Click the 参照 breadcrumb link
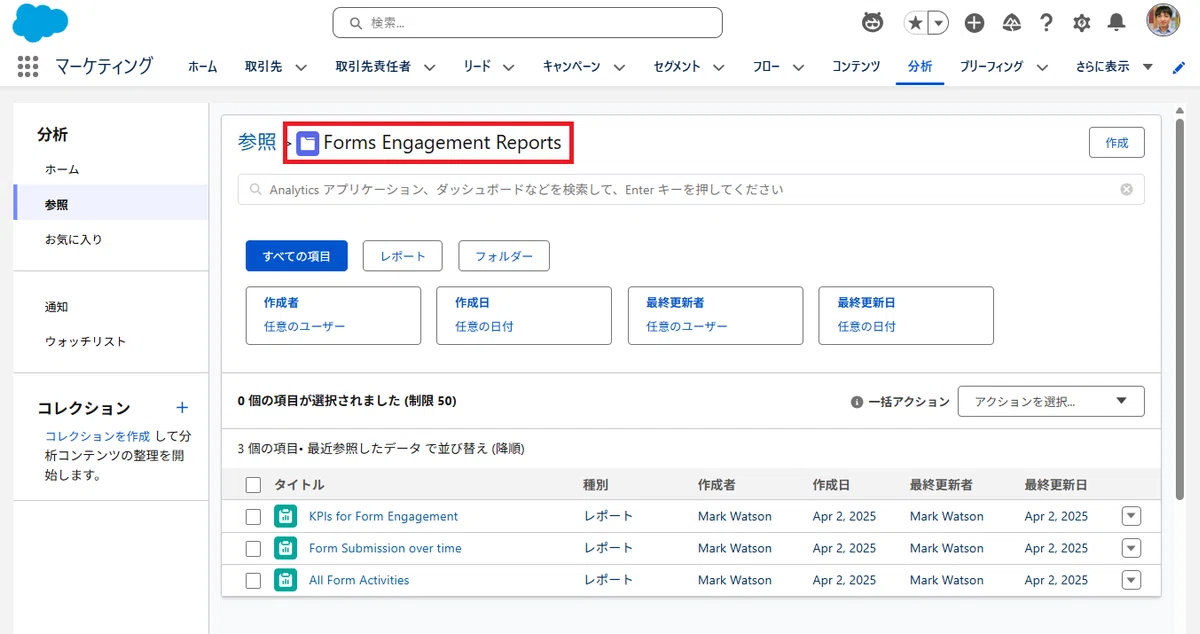This screenshot has width=1200, height=634. 257,142
